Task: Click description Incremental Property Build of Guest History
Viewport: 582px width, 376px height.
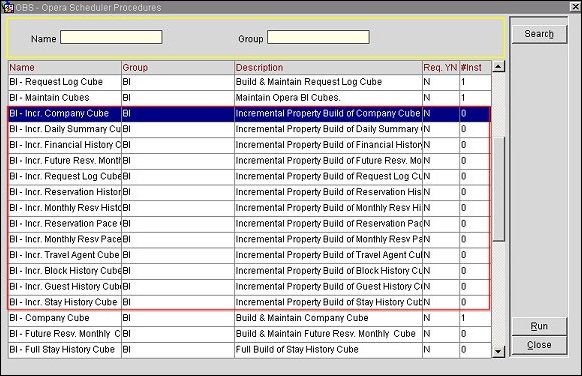Action: tap(328, 287)
